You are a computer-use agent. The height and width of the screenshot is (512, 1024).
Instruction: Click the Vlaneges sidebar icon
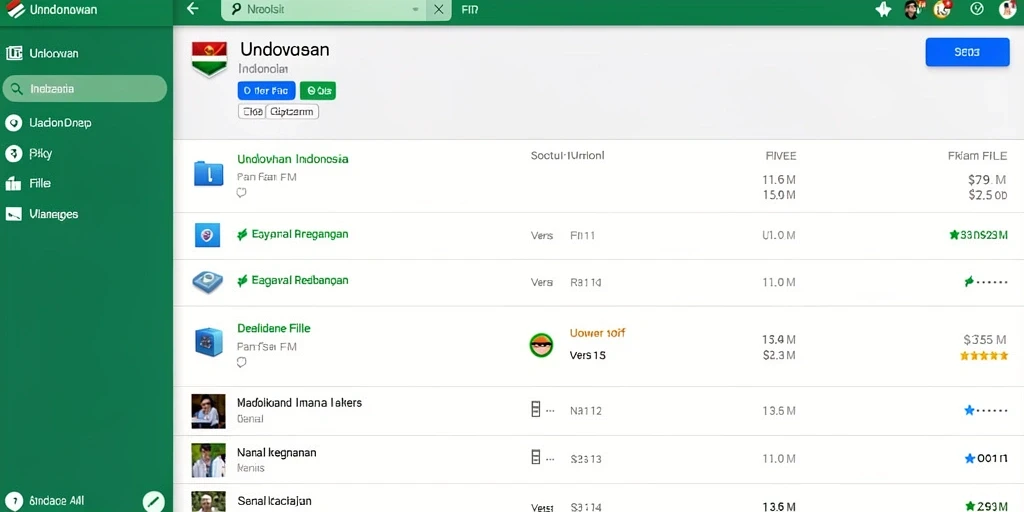click(14, 214)
